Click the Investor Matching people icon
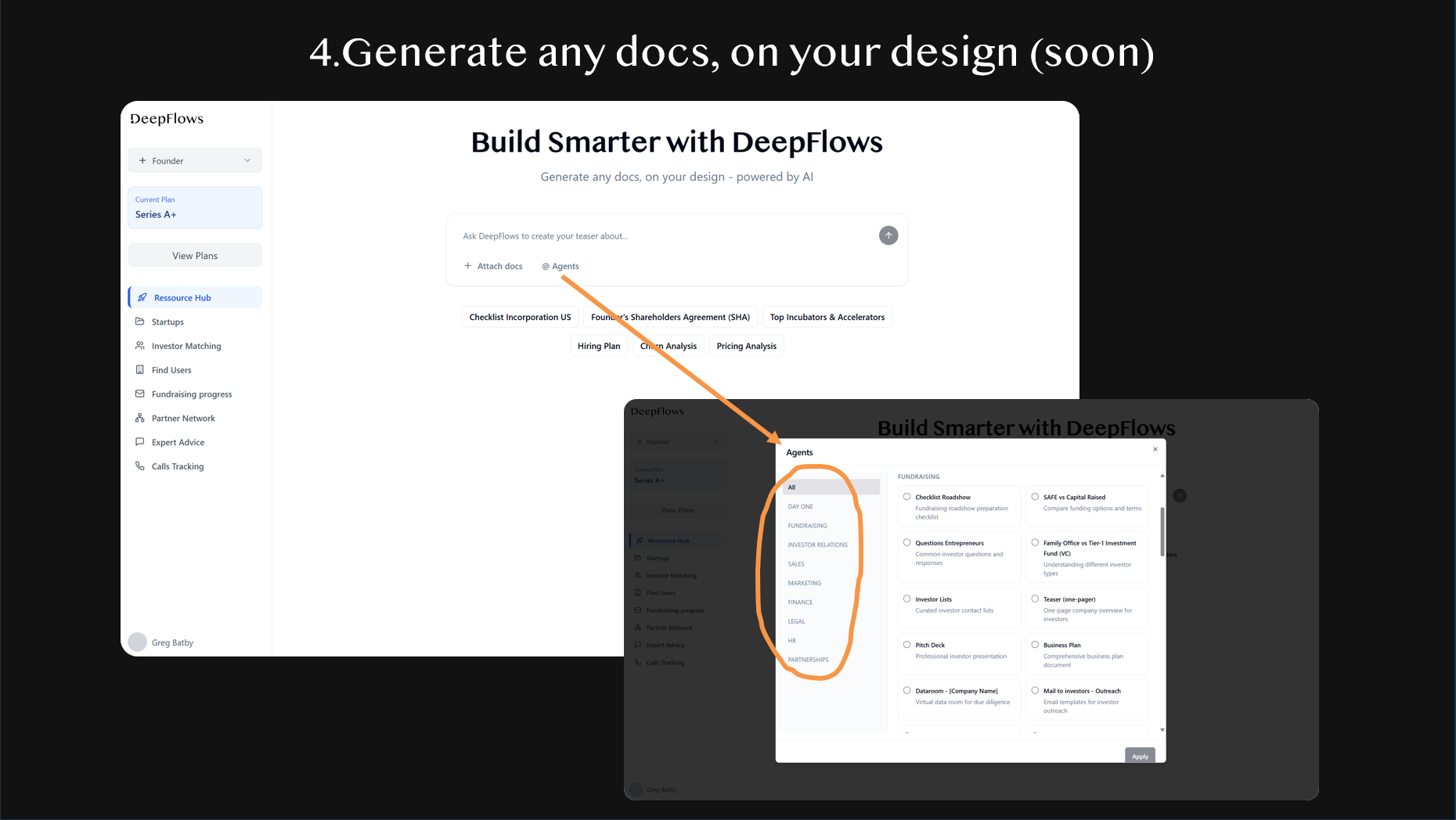The image size is (1456, 820). click(x=140, y=346)
